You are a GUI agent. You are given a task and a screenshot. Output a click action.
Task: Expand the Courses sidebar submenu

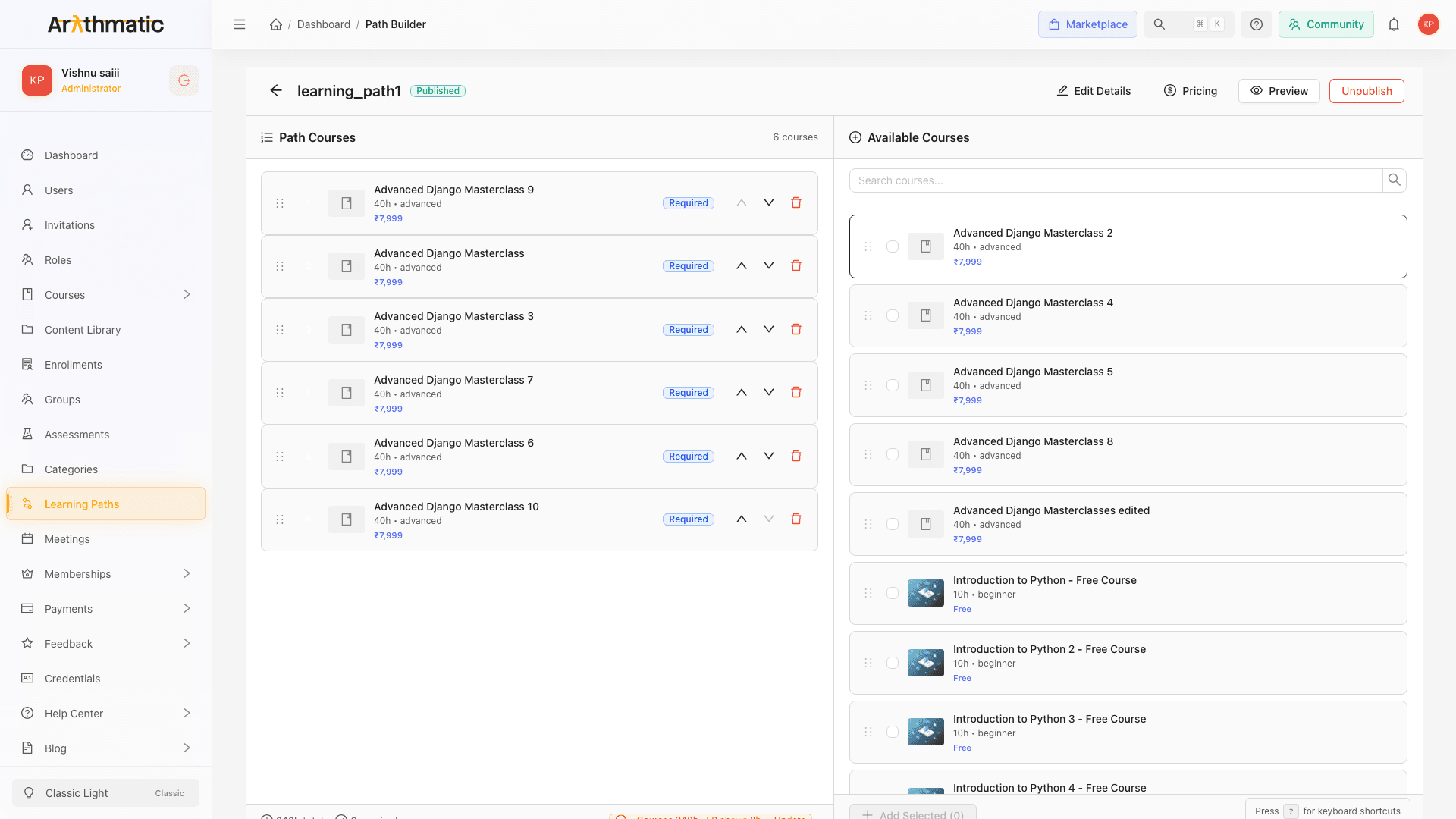(187, 295)
